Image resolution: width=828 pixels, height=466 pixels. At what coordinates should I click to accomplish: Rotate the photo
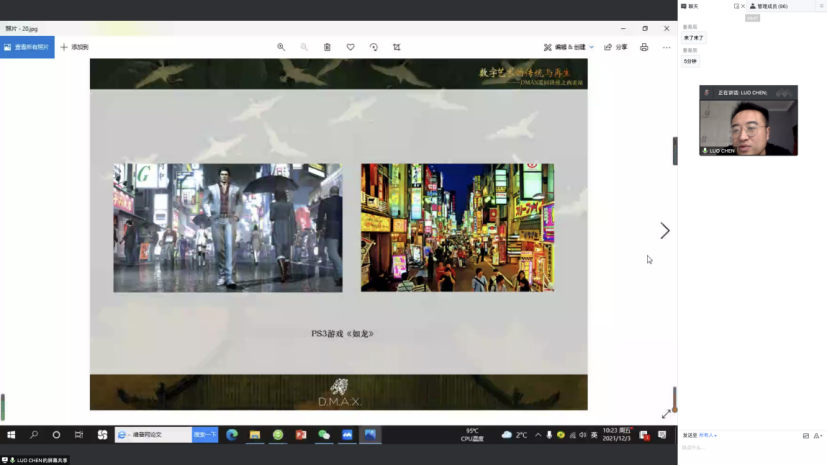374,47
